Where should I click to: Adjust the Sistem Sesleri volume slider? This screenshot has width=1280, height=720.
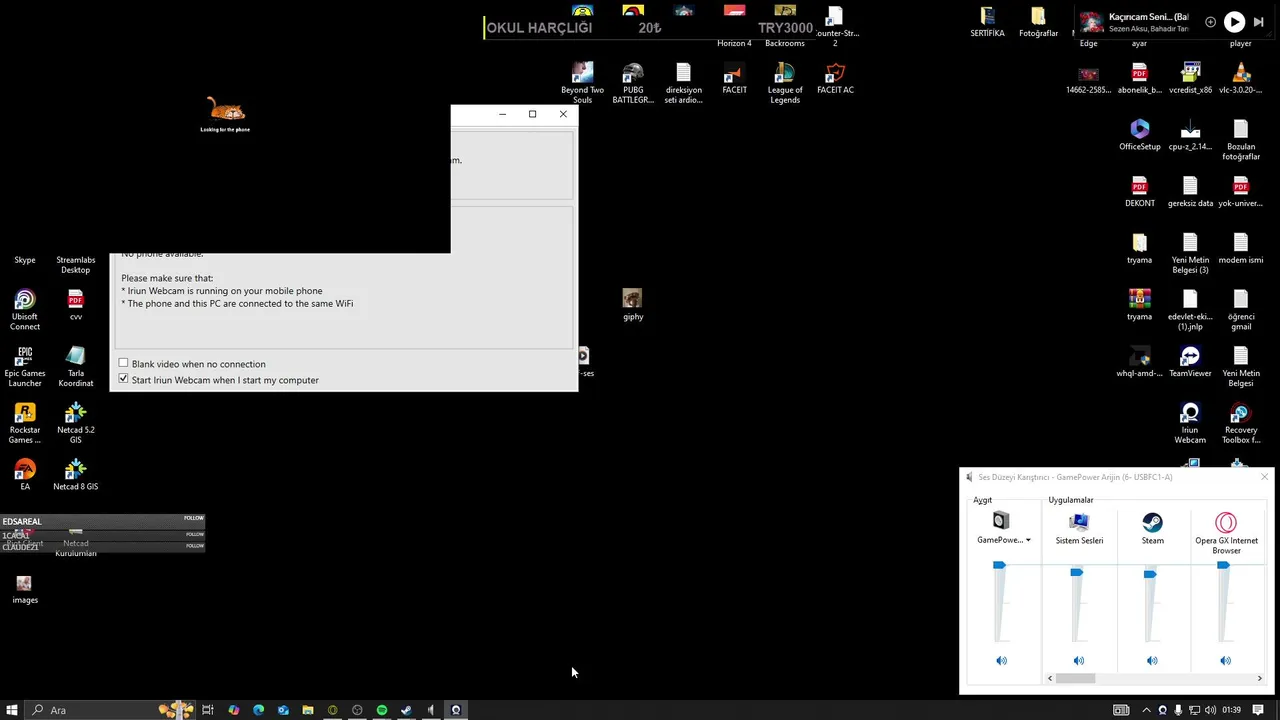(x=1076, y=573)
